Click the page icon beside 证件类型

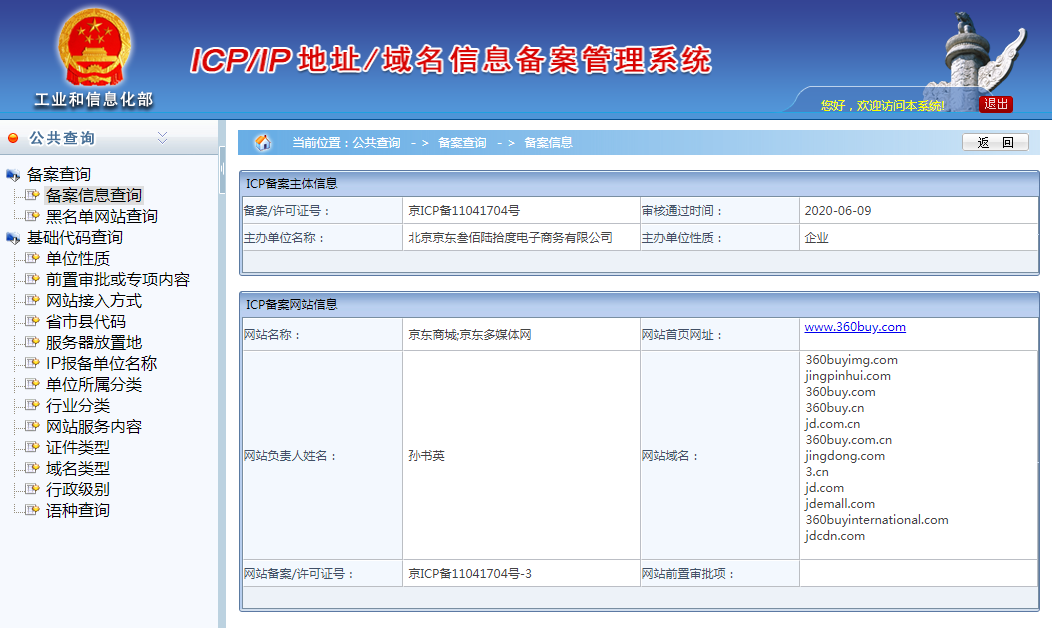(32, 446)
